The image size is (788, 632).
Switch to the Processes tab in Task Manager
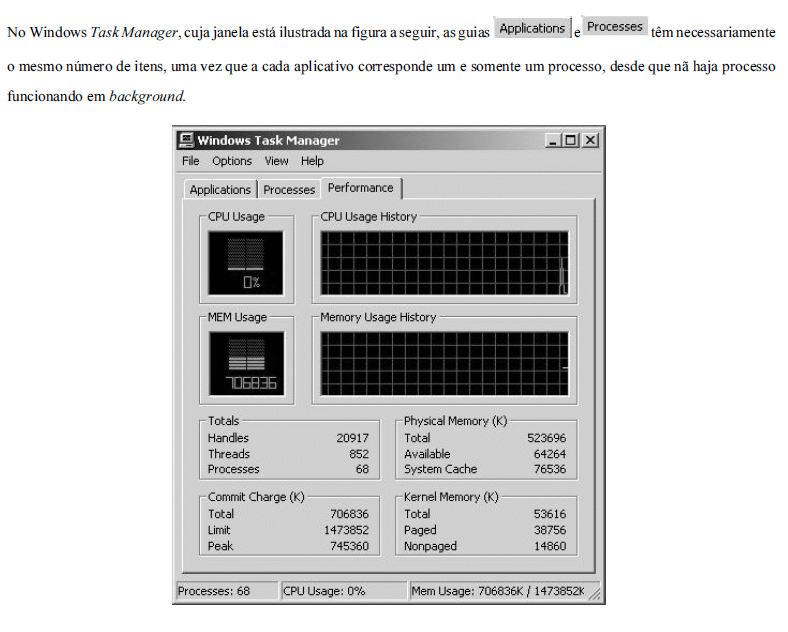289,189
